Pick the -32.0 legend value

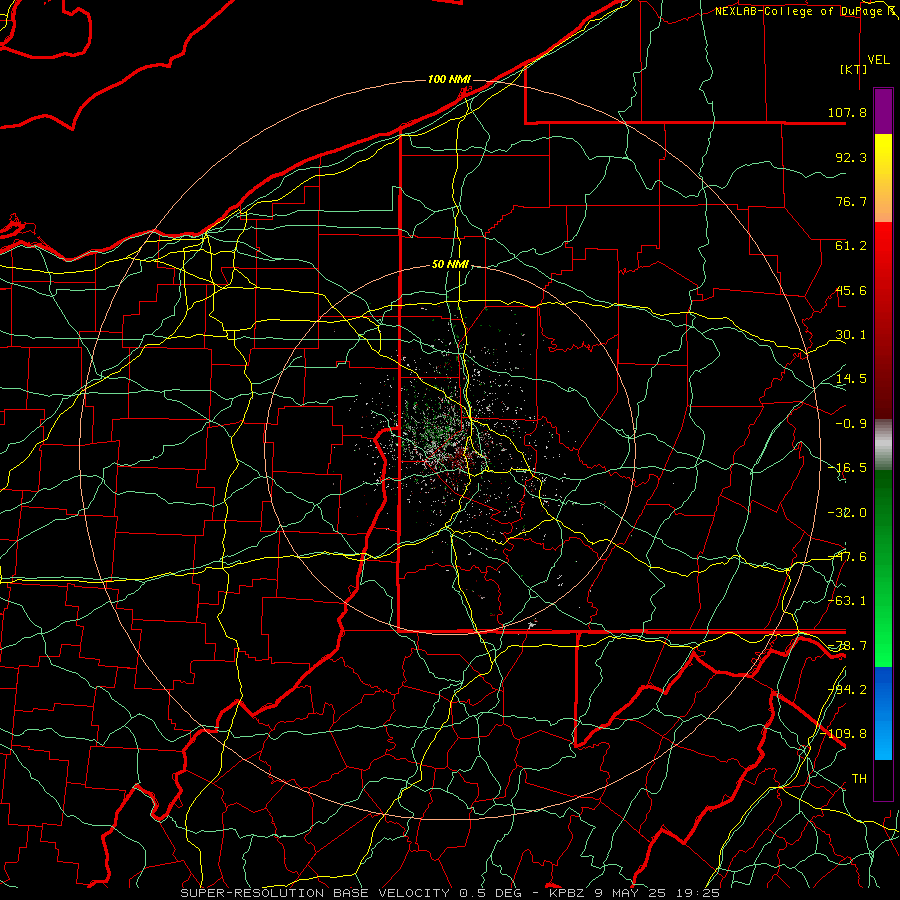coord(847,513)
